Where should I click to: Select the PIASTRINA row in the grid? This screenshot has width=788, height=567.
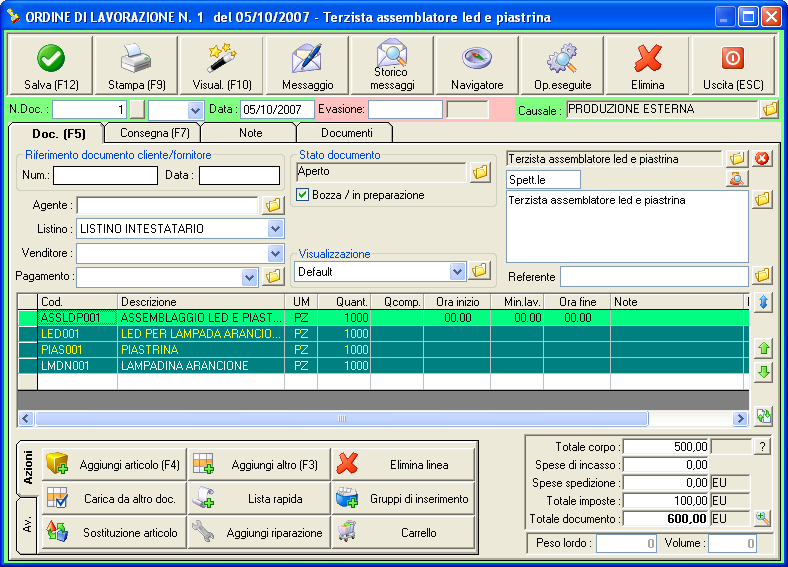200,350
